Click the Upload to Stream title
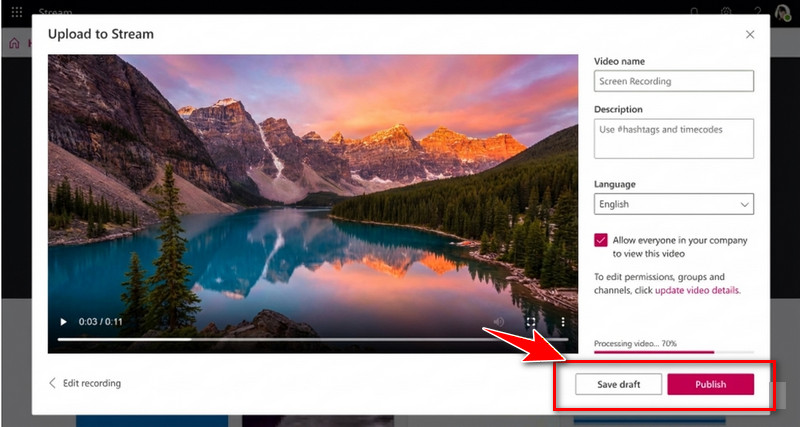The width and height of the screenshot is (800, 427). tap(101, 34)
